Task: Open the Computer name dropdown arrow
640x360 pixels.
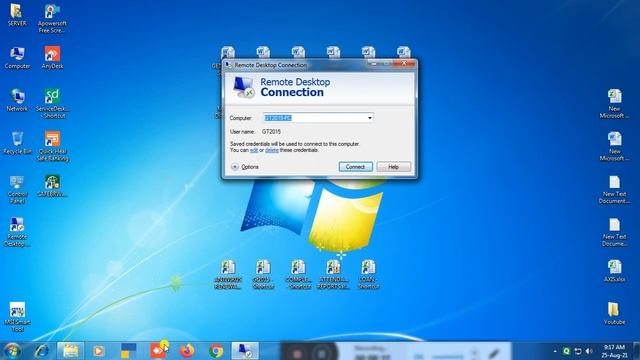Action: click(x=370, y=118)
